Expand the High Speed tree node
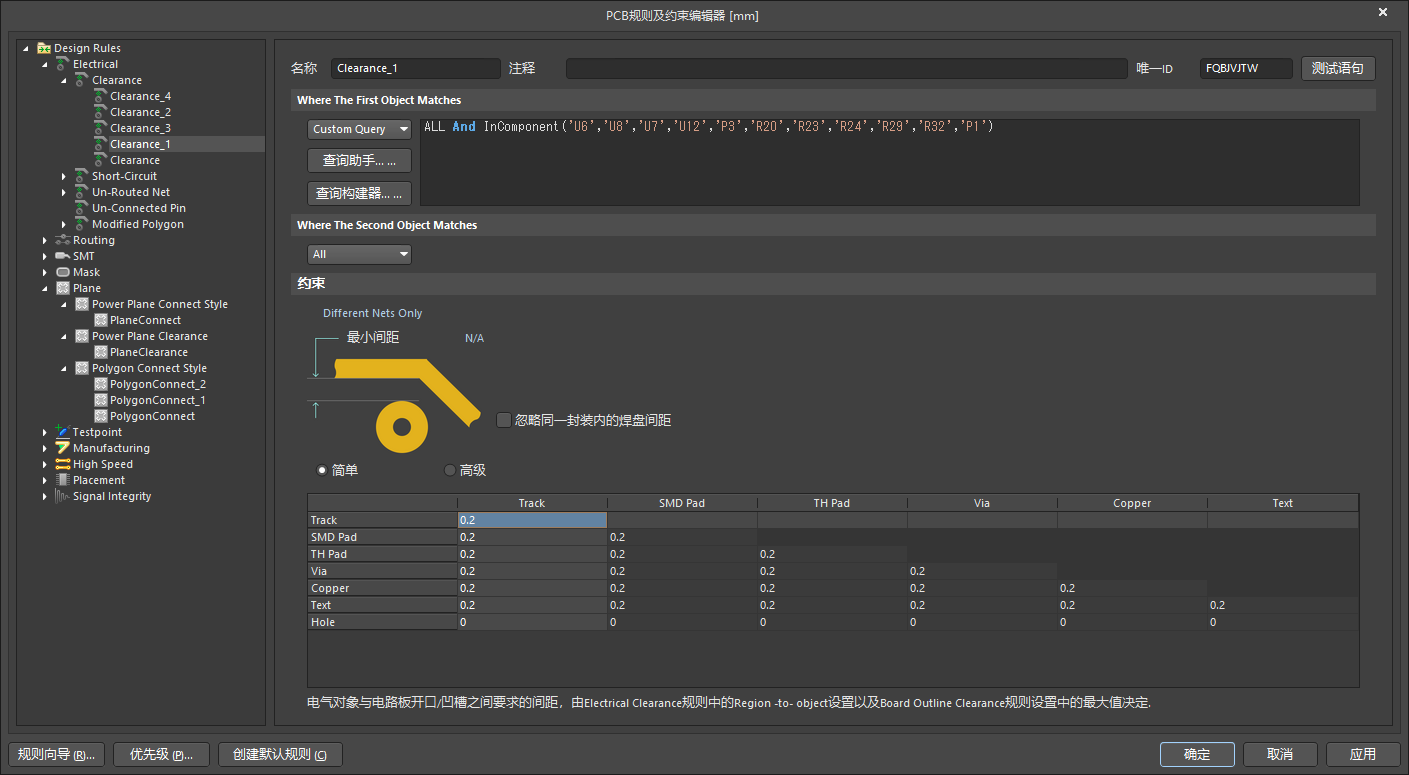 coord(45,464)
